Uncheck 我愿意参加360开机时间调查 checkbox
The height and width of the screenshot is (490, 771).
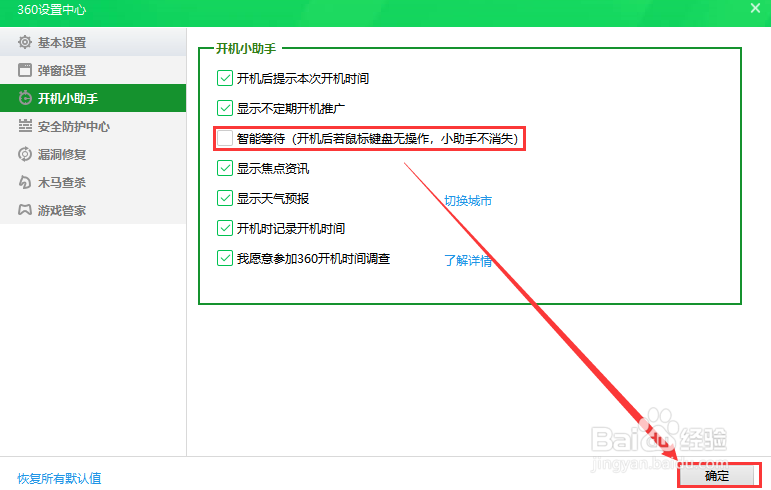pos(225,258)
